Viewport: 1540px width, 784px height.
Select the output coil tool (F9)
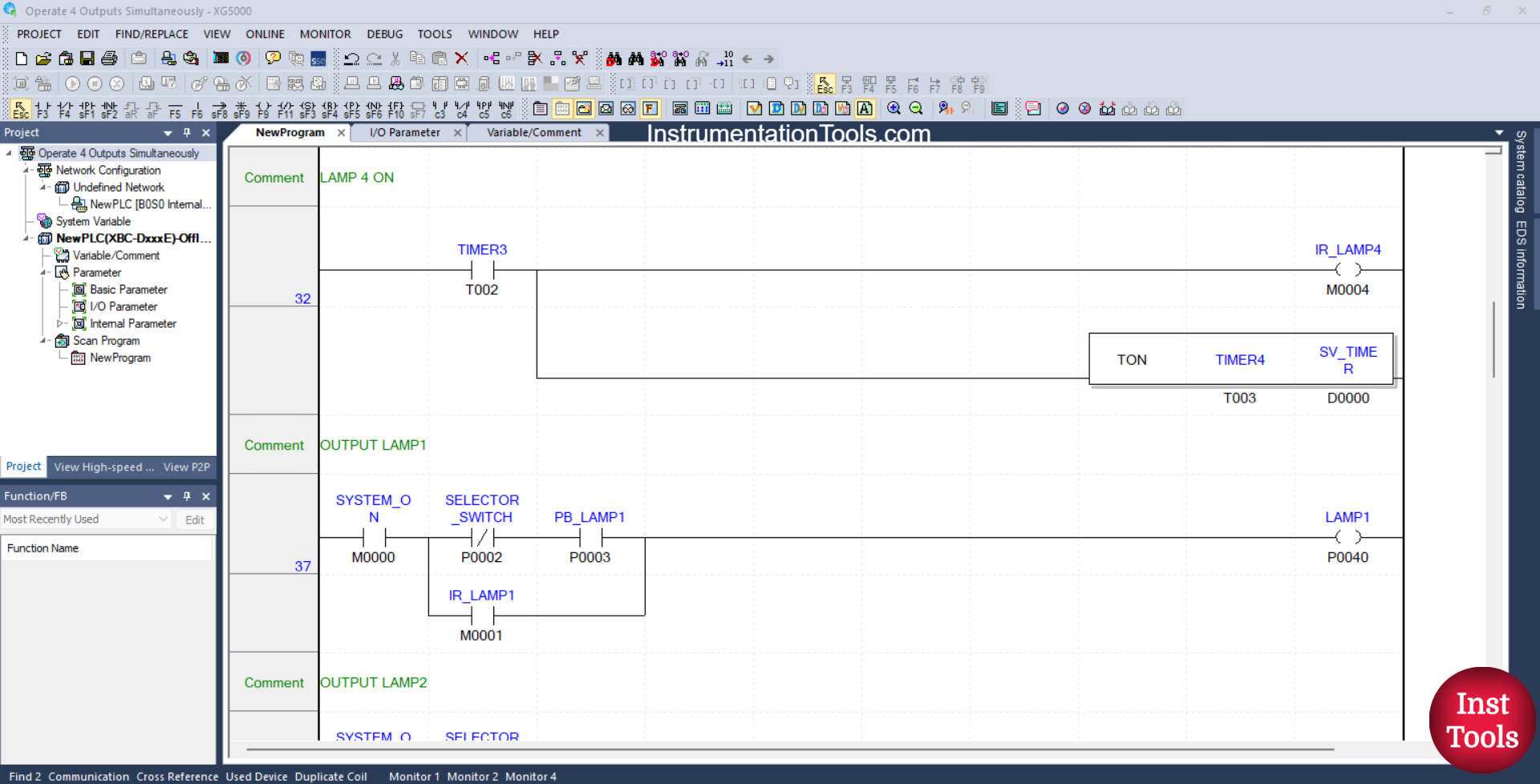tap(264, 108)
